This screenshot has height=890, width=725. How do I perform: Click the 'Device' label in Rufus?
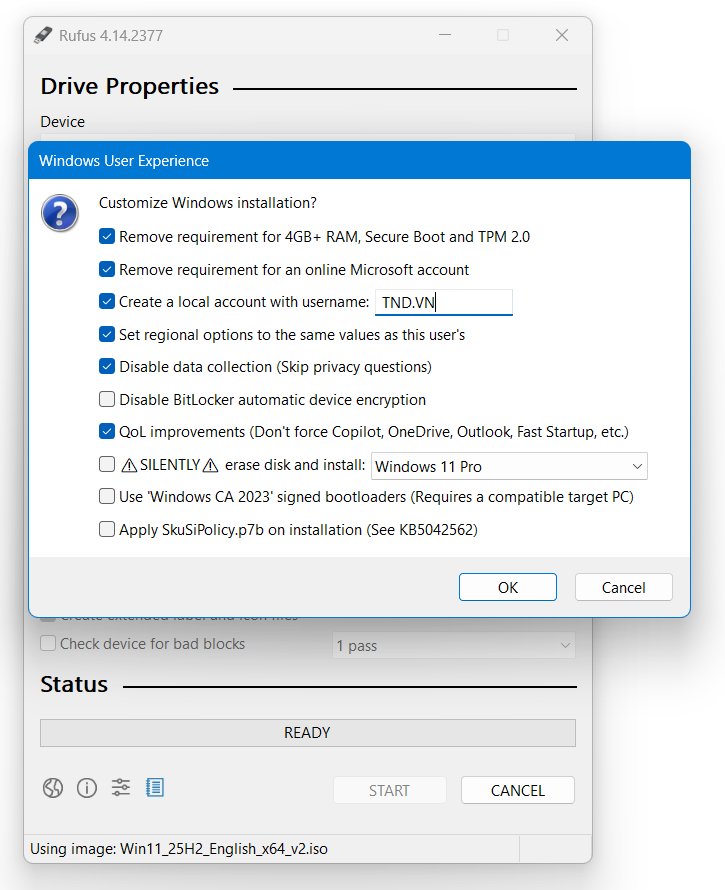(x=62, y=121)
